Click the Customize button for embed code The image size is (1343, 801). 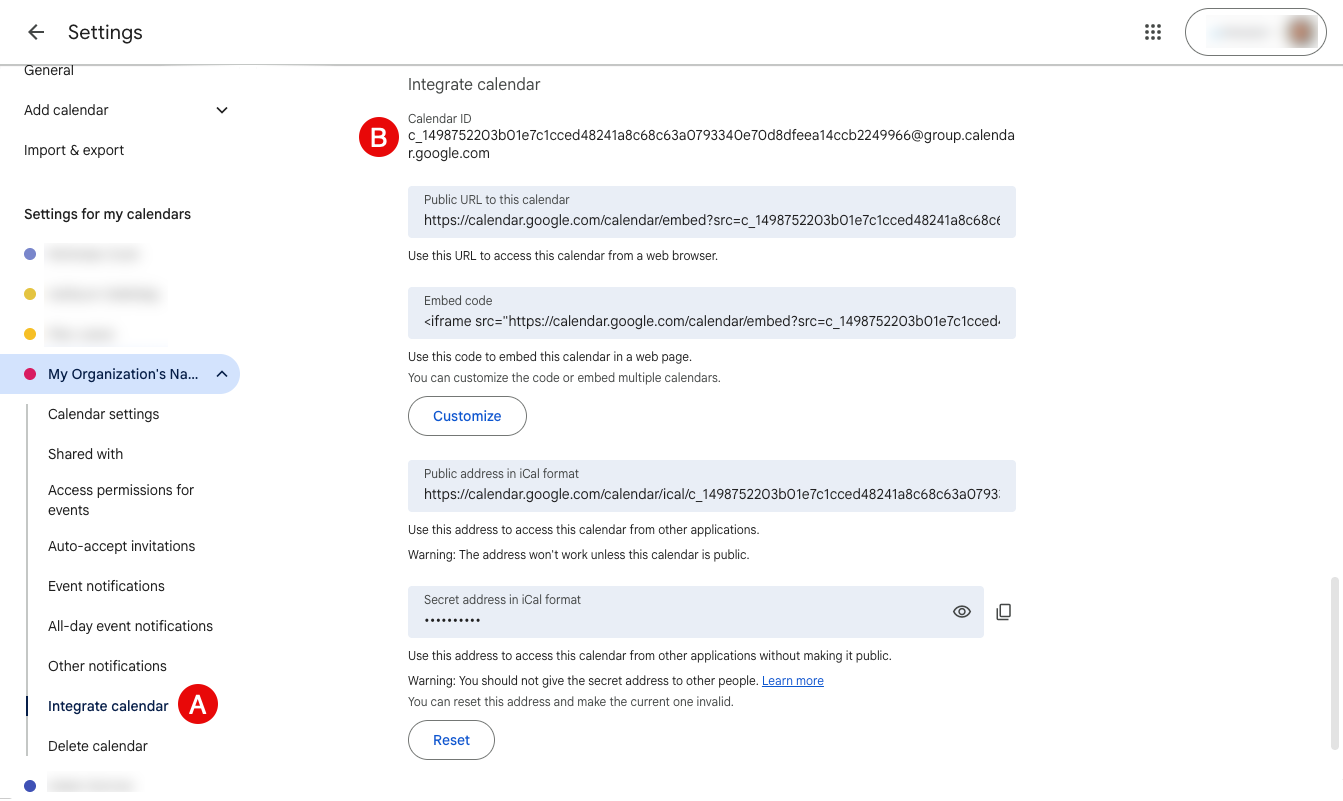[467, 416]
